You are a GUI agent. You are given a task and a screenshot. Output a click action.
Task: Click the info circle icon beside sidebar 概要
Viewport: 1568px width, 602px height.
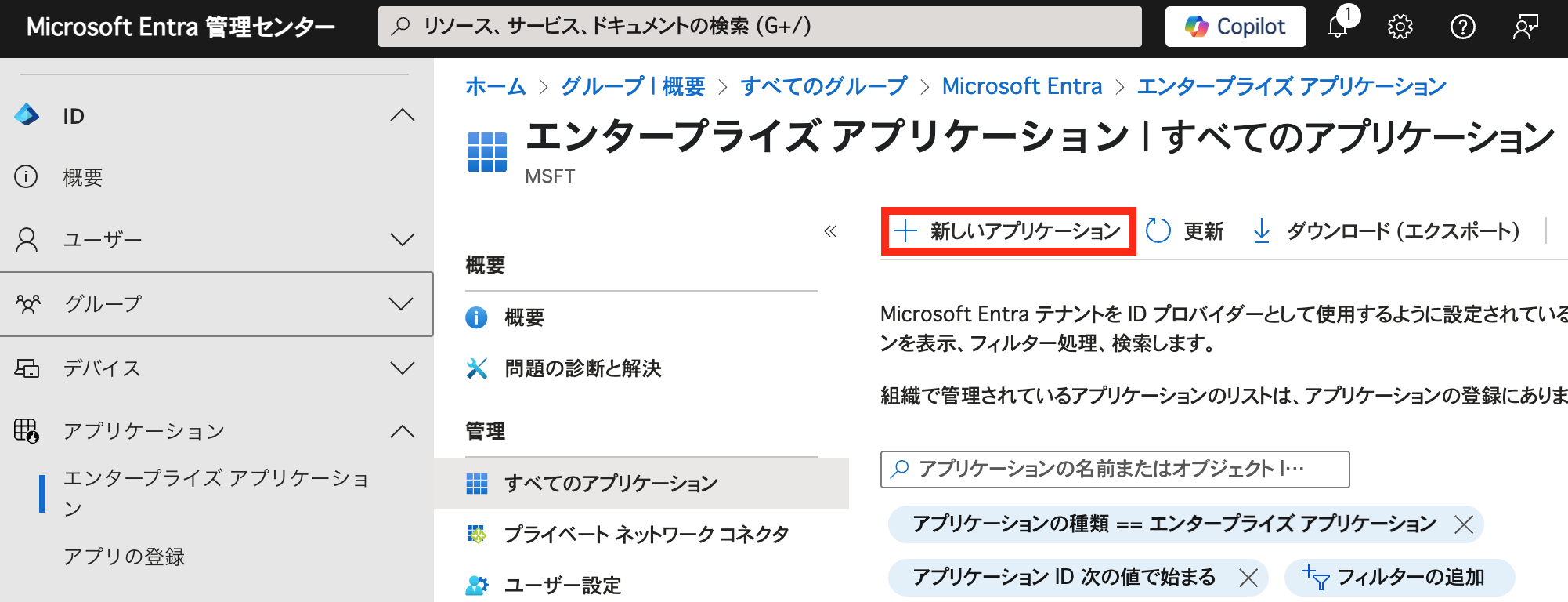(x=26, y=177)
